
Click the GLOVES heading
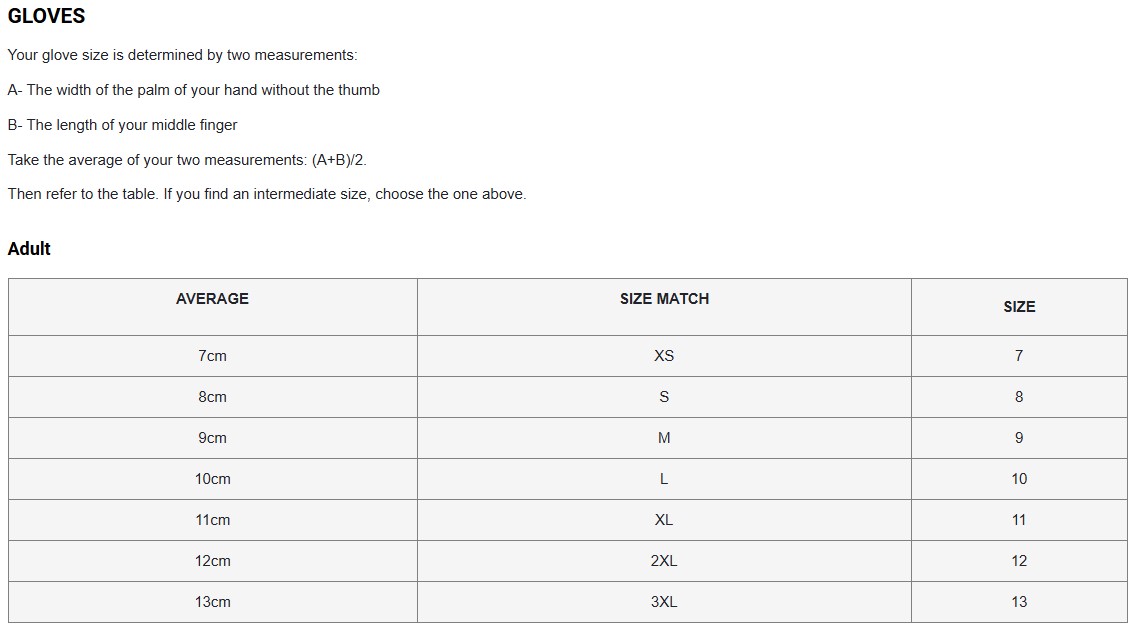point(46,16)
